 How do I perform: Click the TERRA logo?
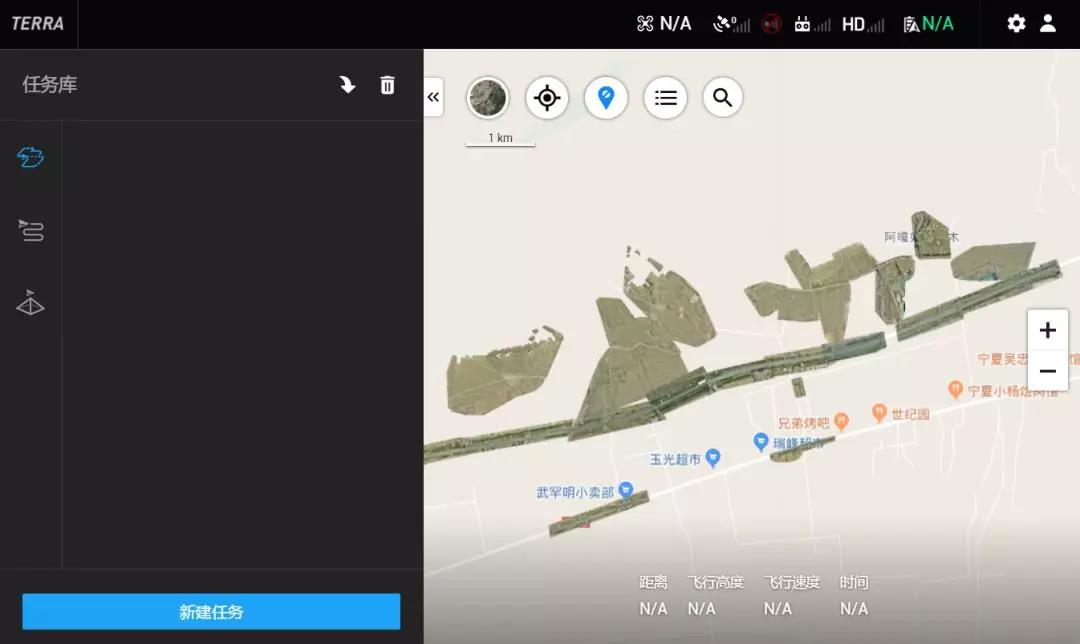pos(38,23)
